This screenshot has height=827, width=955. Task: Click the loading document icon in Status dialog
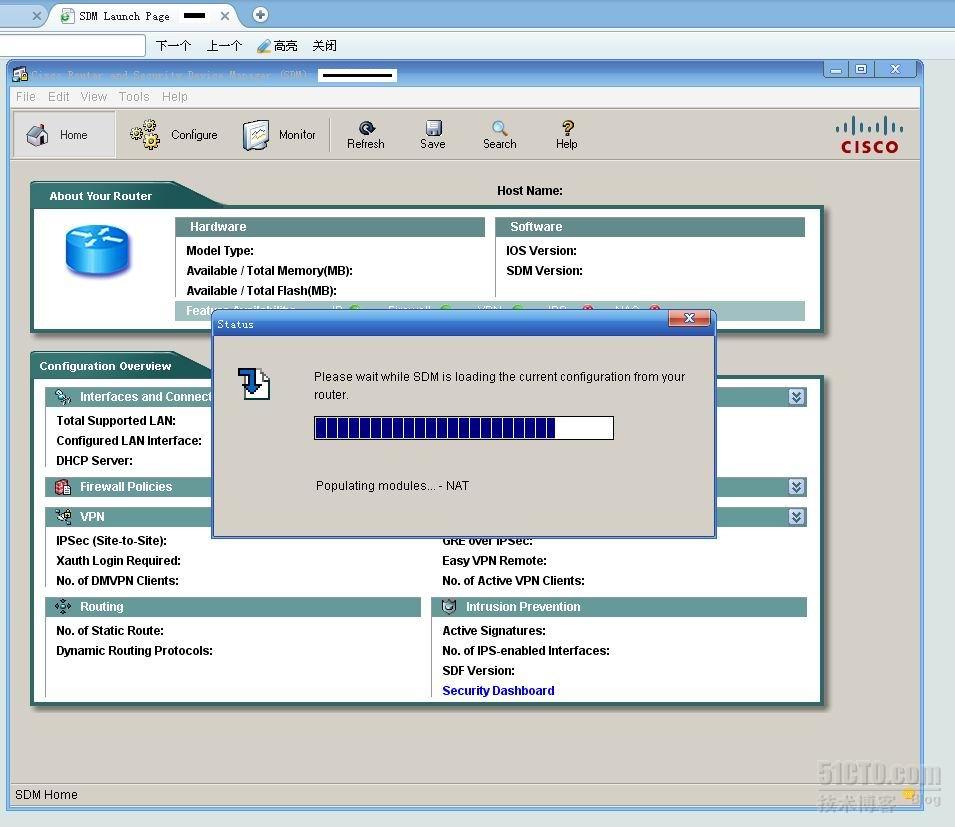(x=254, y=384)
